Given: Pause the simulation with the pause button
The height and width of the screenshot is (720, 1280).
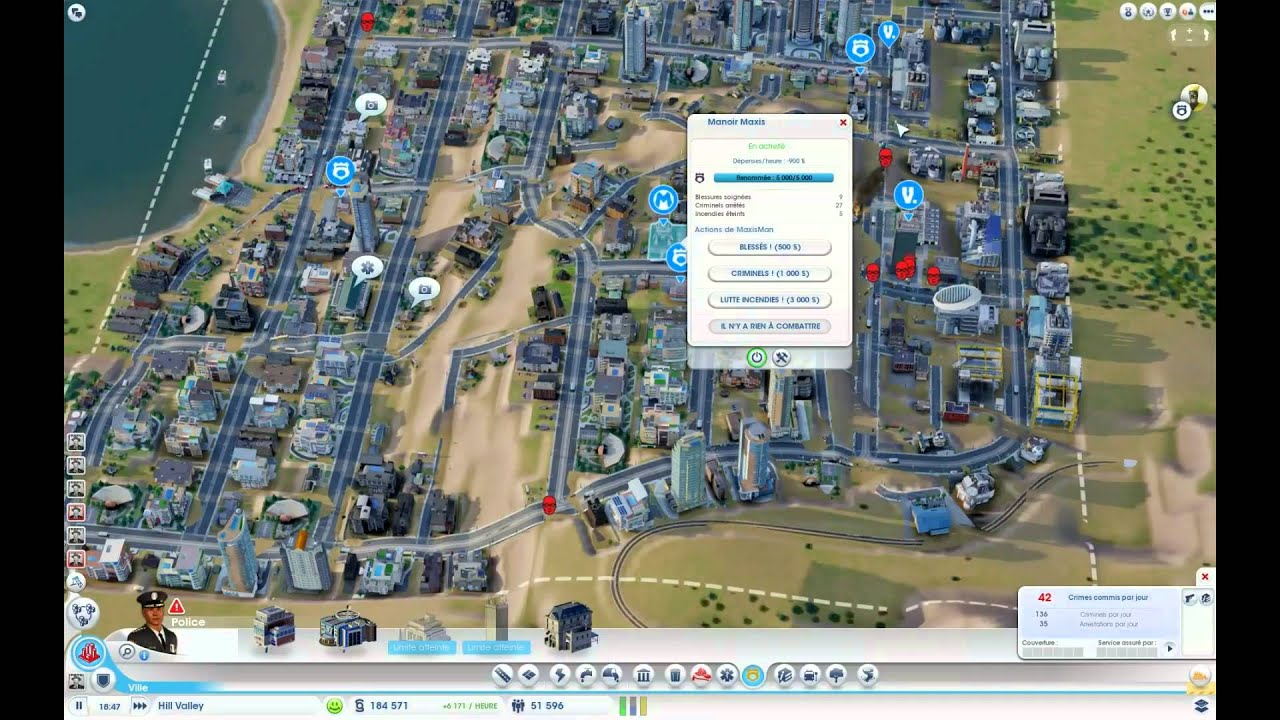Looking at the screenshot, I should coord(78,706).
